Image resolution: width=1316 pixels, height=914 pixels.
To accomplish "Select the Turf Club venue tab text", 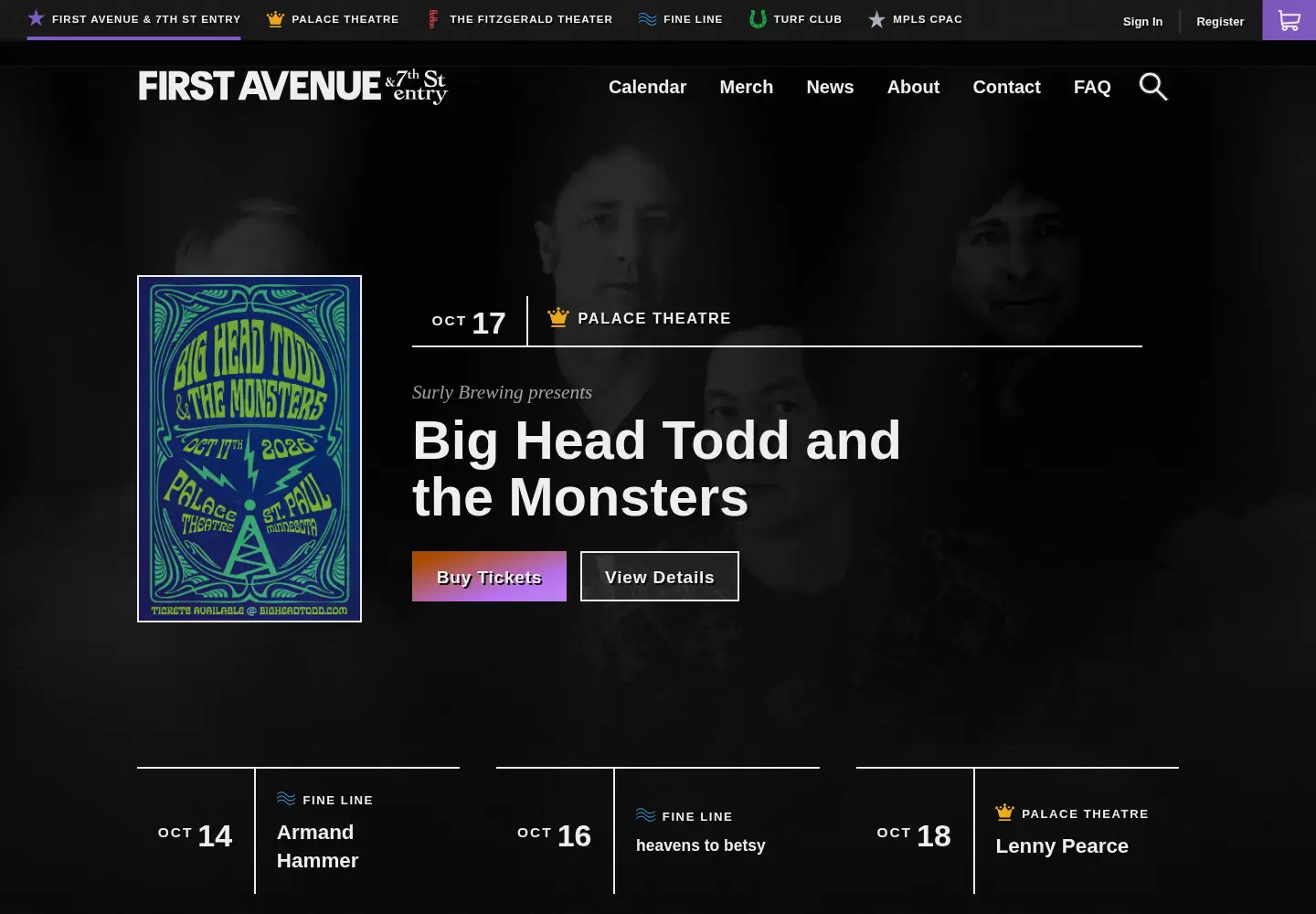I will click(x=807, y=19).
